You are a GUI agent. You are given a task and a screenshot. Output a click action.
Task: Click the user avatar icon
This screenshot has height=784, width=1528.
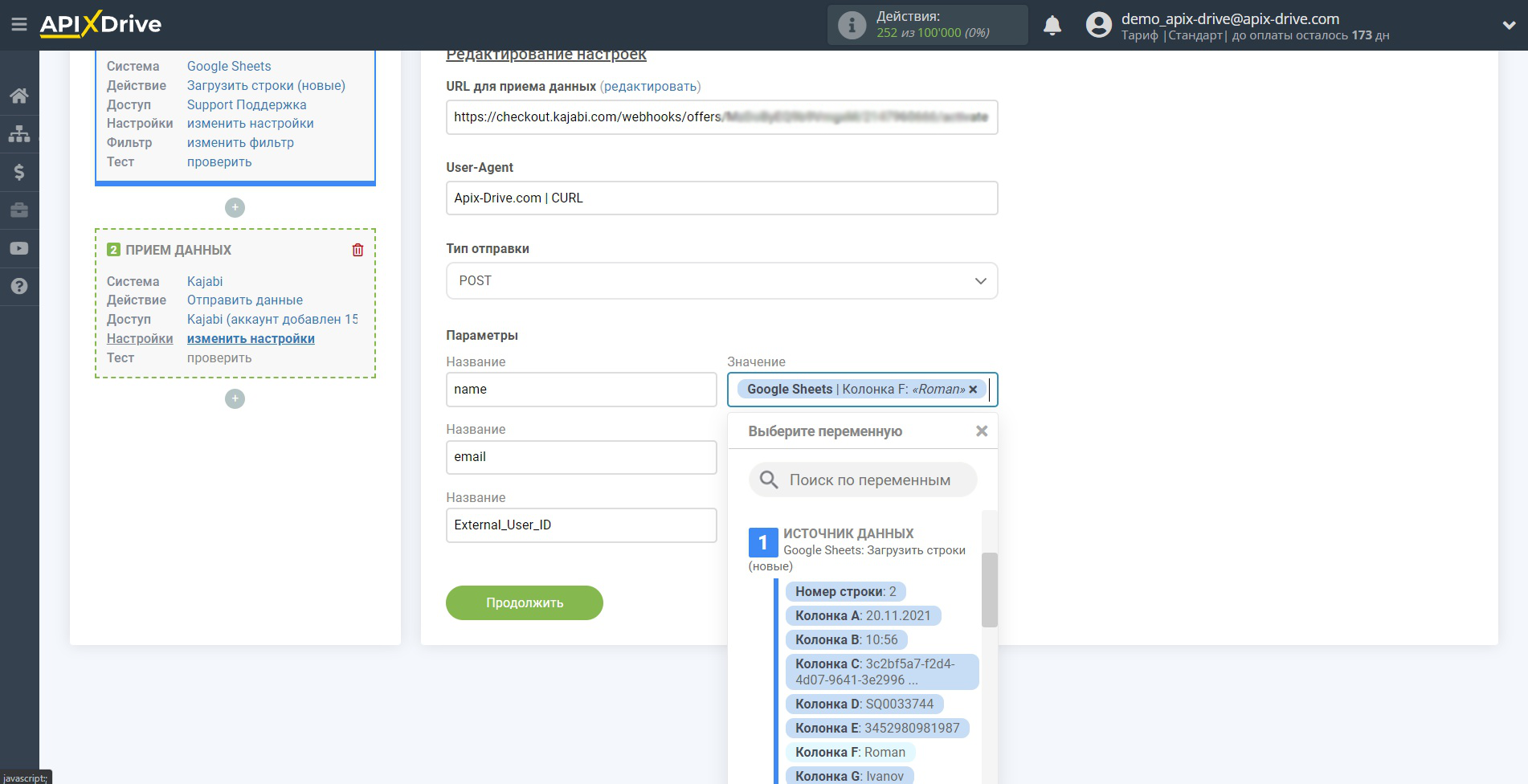(x=1098, y=25)
